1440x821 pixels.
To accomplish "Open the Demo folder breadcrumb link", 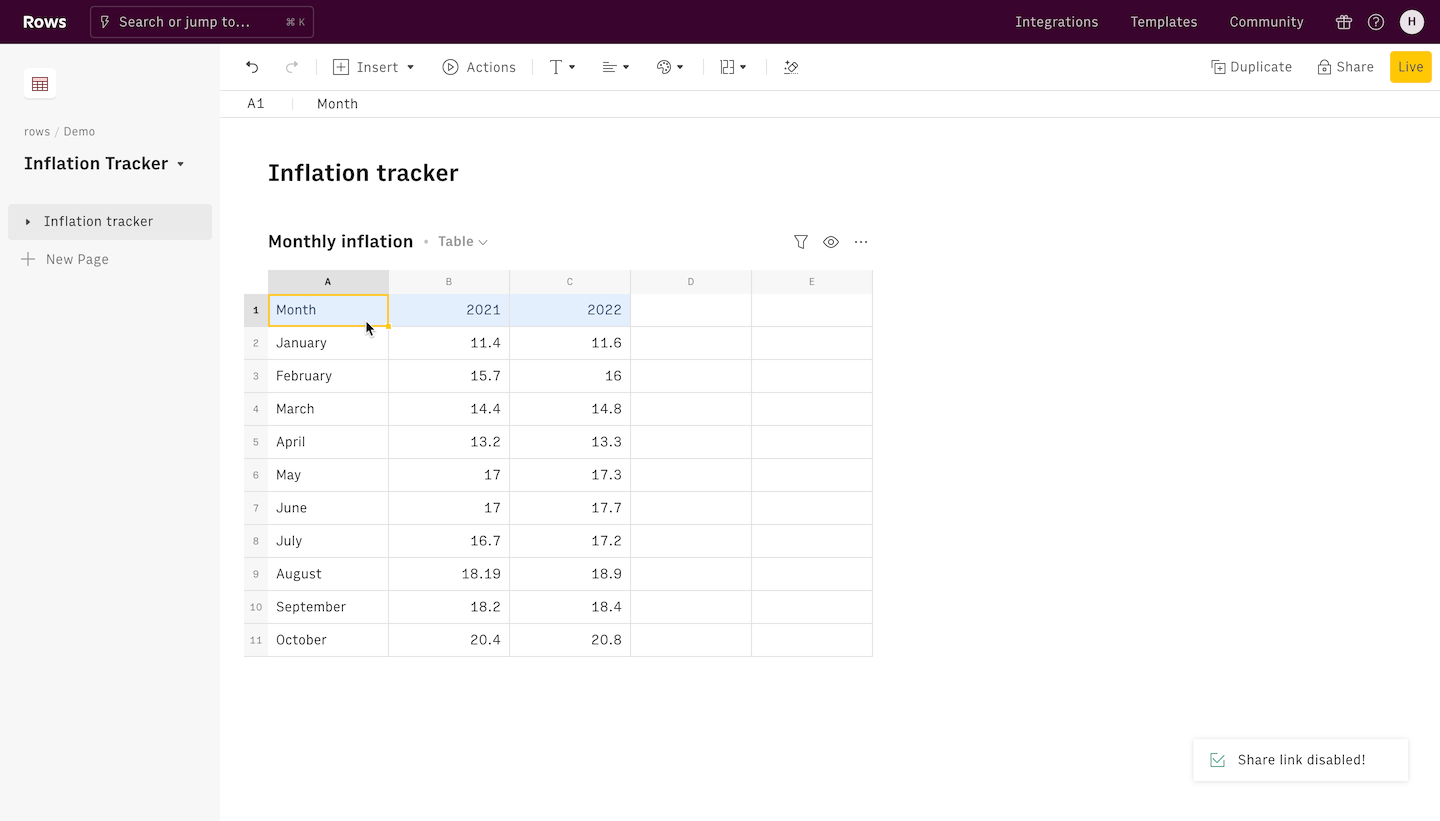I will pyautogui.click(x=80, y=132).
